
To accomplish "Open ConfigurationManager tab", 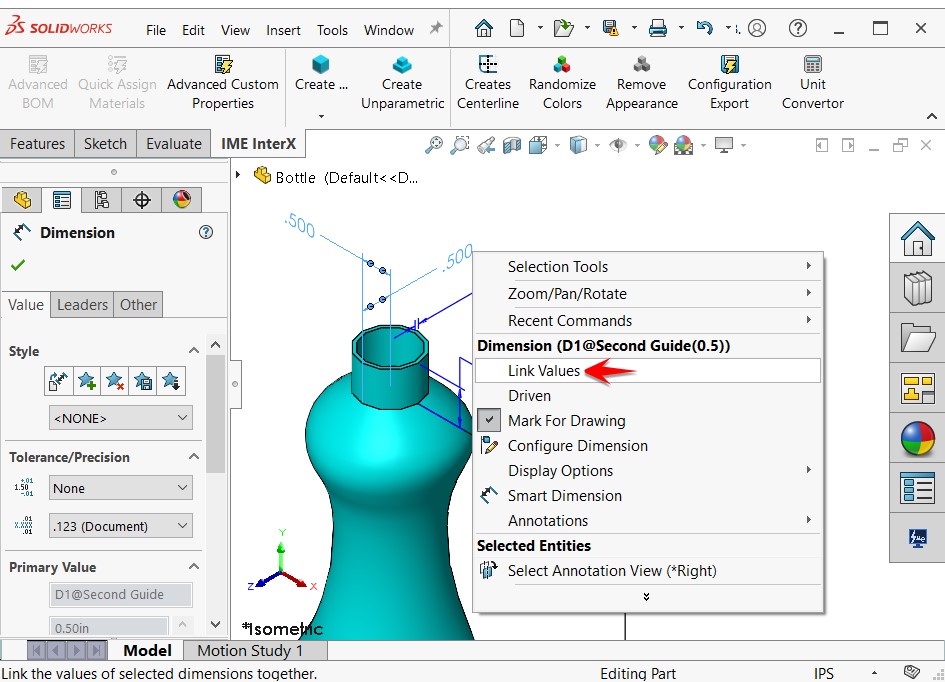I will click(101, 199).
